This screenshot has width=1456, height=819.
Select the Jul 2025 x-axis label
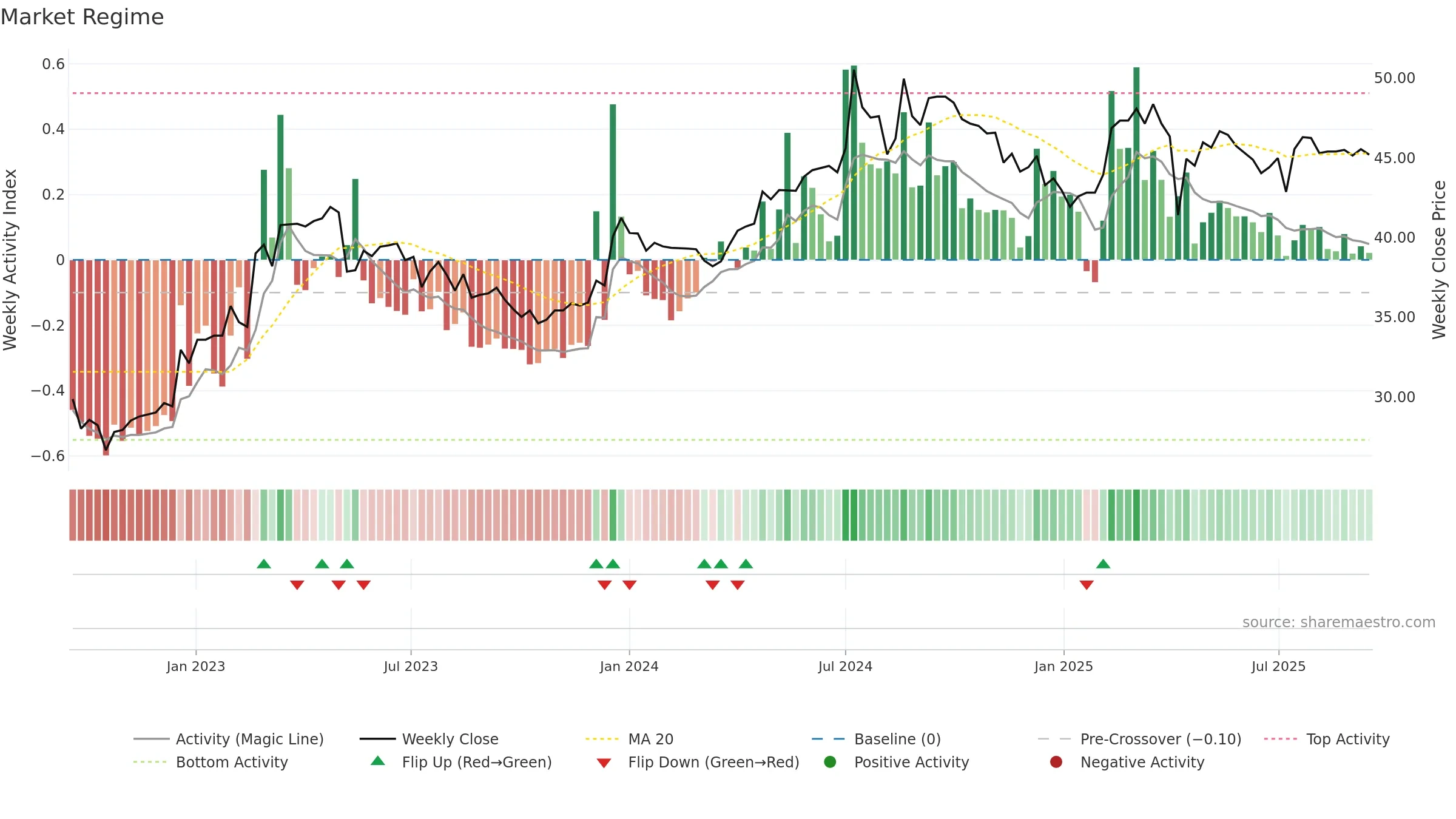point(1278,666)
